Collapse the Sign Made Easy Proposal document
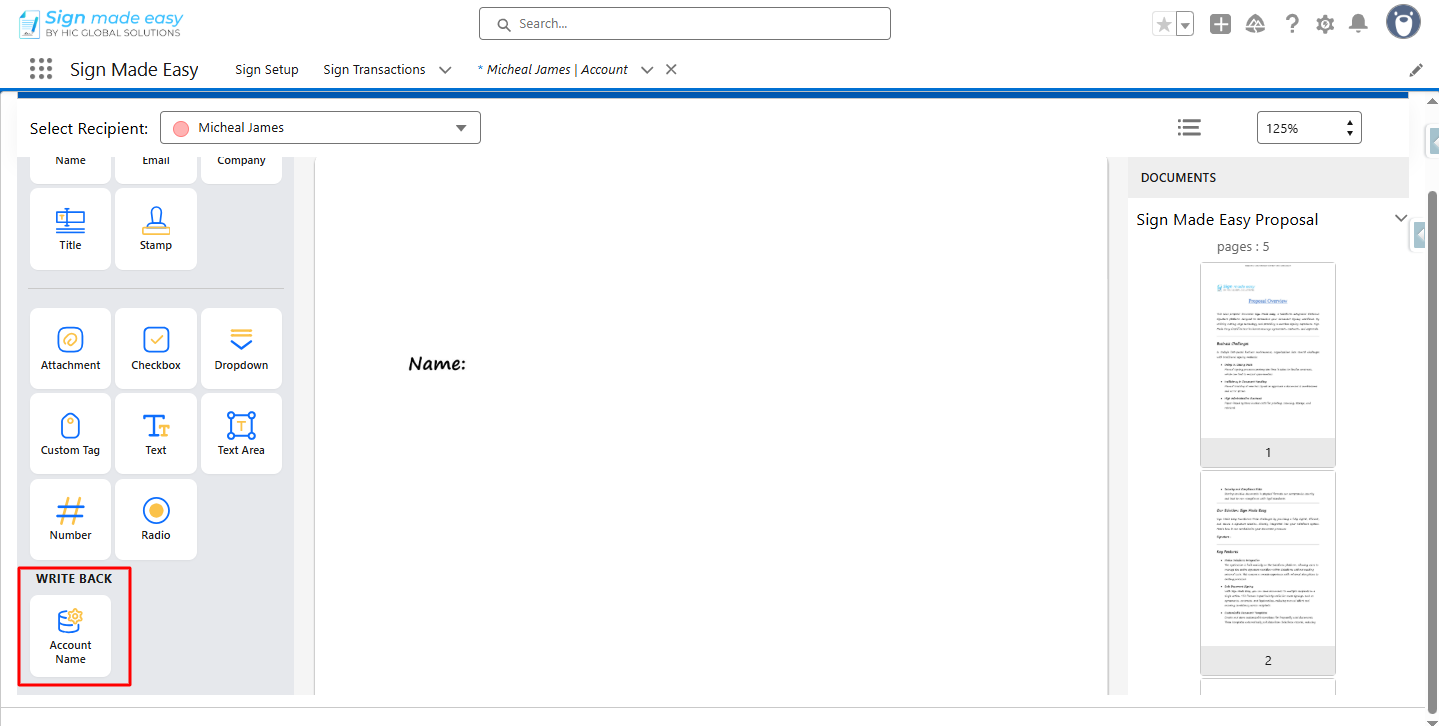This screenshot has height=726, width=1439. 1401,219
